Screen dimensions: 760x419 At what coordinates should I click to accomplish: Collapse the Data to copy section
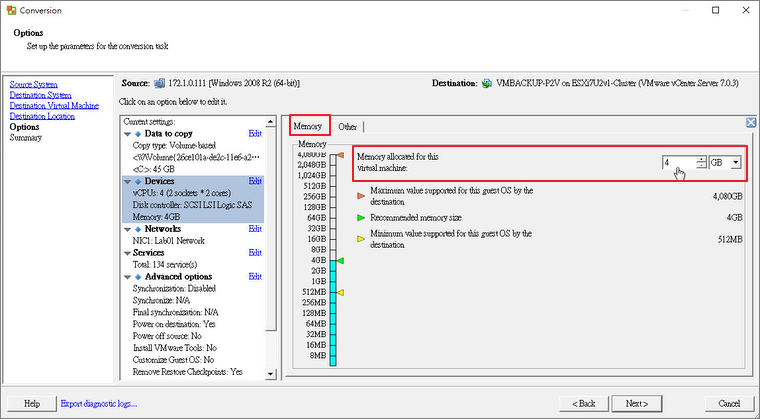coord(127,134)
